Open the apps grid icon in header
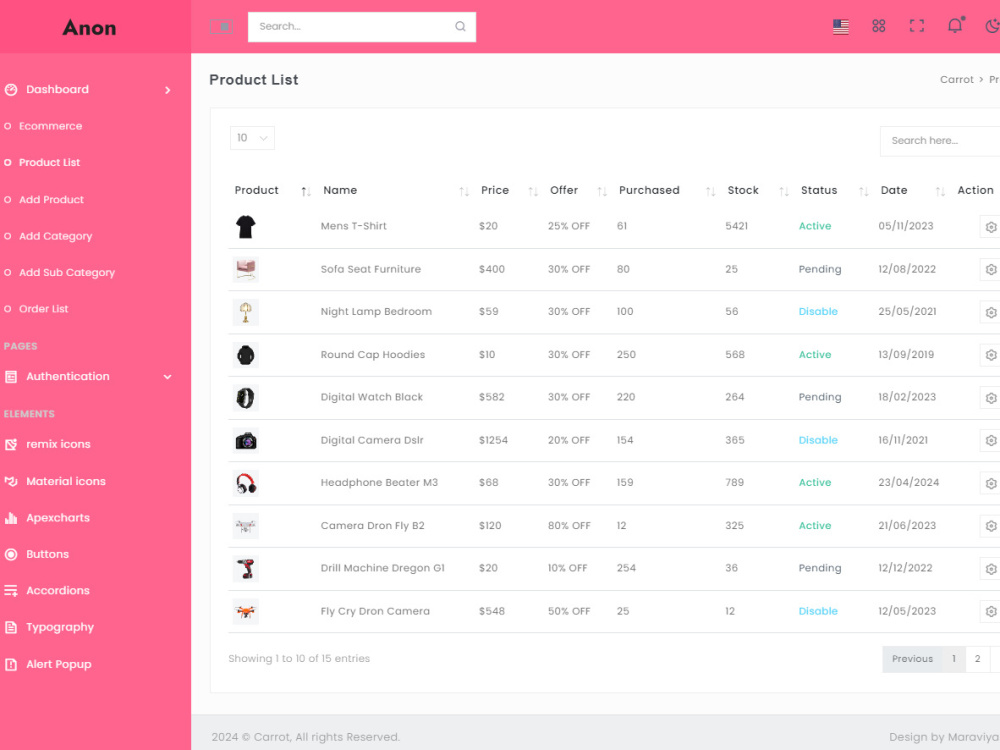This screenshot has height=750, width=1000. coord(878,26)
